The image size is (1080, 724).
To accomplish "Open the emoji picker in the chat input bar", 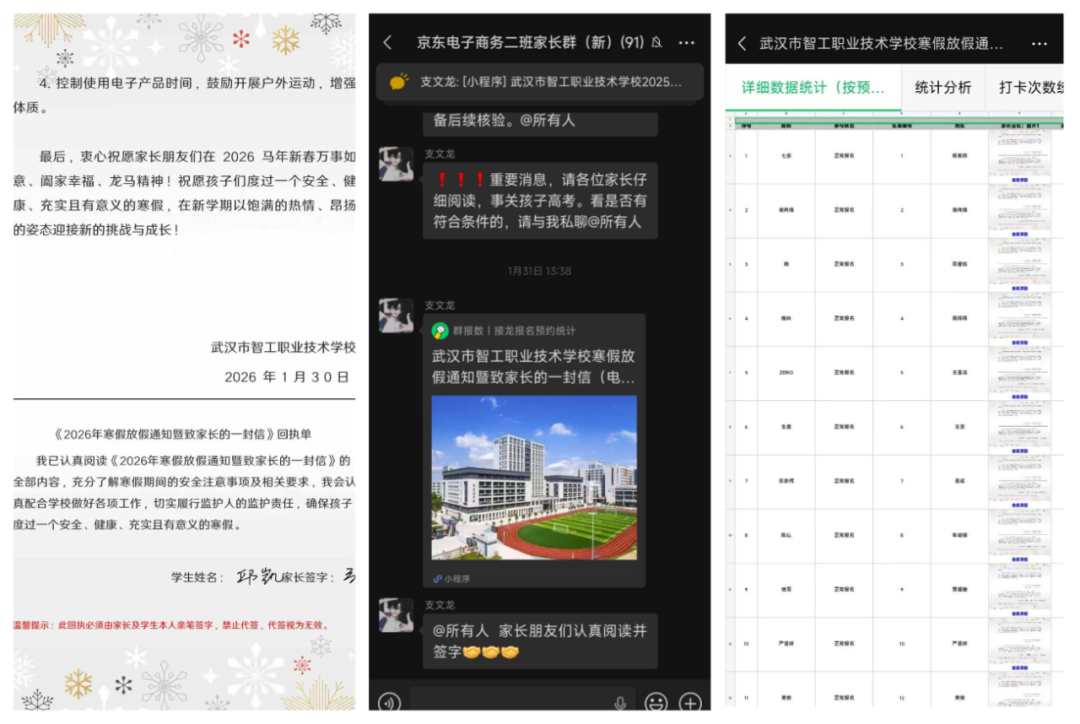I will (x=657, y=703).
